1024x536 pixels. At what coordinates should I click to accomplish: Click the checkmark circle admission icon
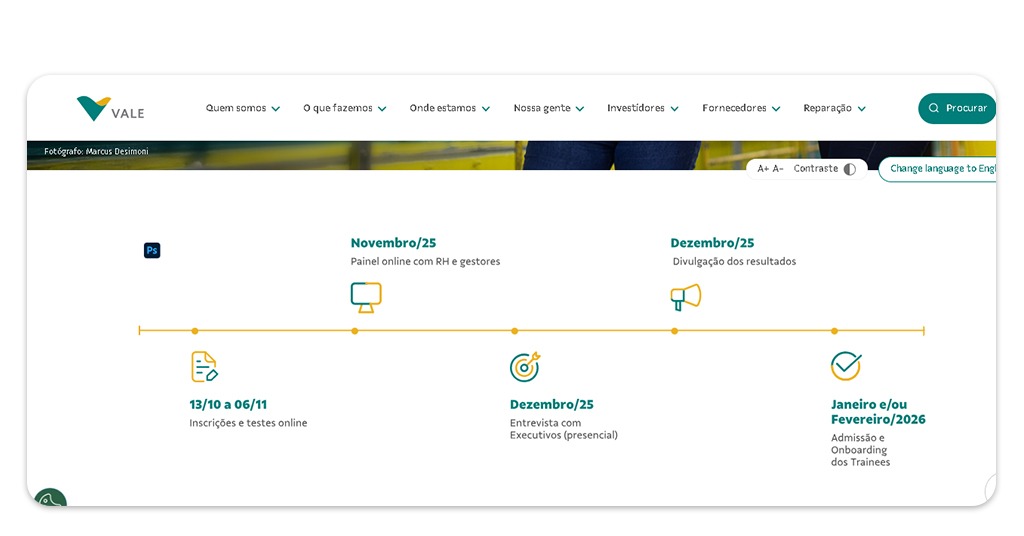point(846,366)
